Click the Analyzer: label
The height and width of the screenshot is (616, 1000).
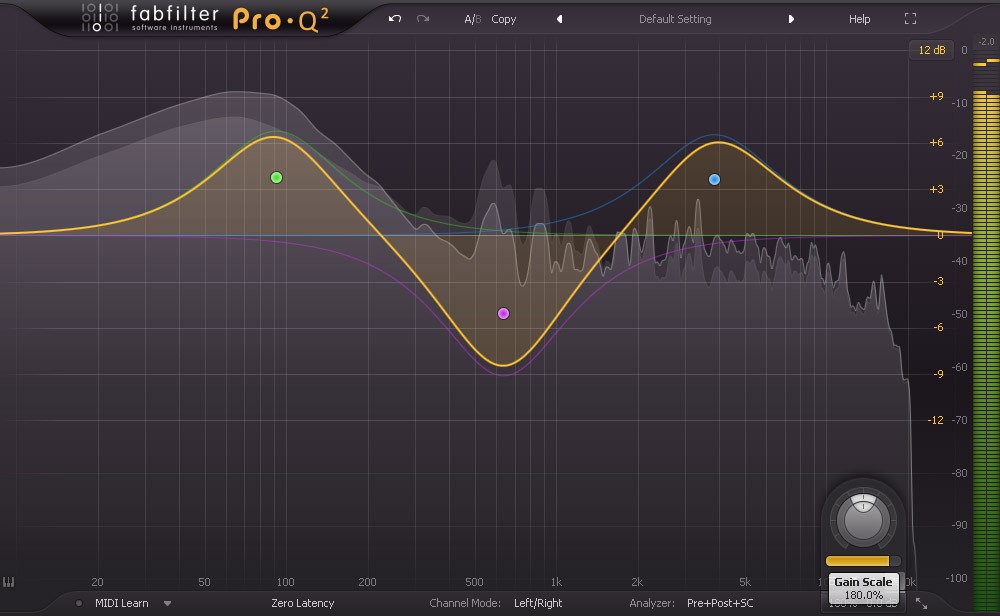pos(652,603)
